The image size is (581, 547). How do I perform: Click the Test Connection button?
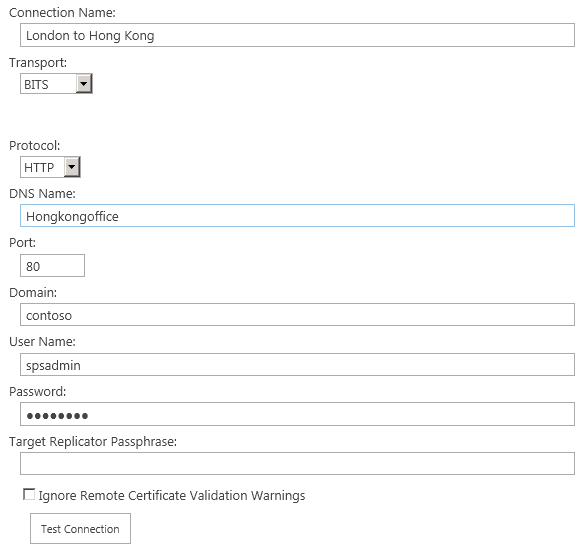[80, 528]
